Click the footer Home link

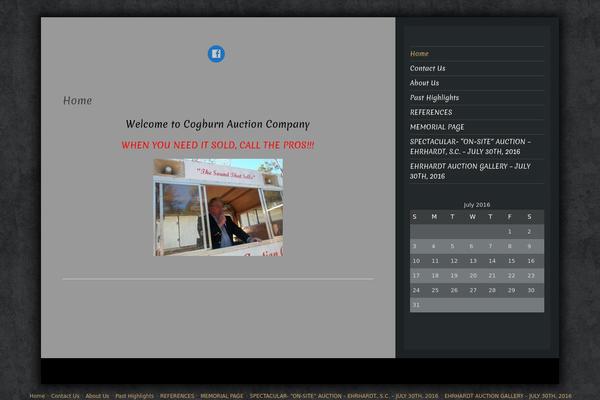click(37, 396)
